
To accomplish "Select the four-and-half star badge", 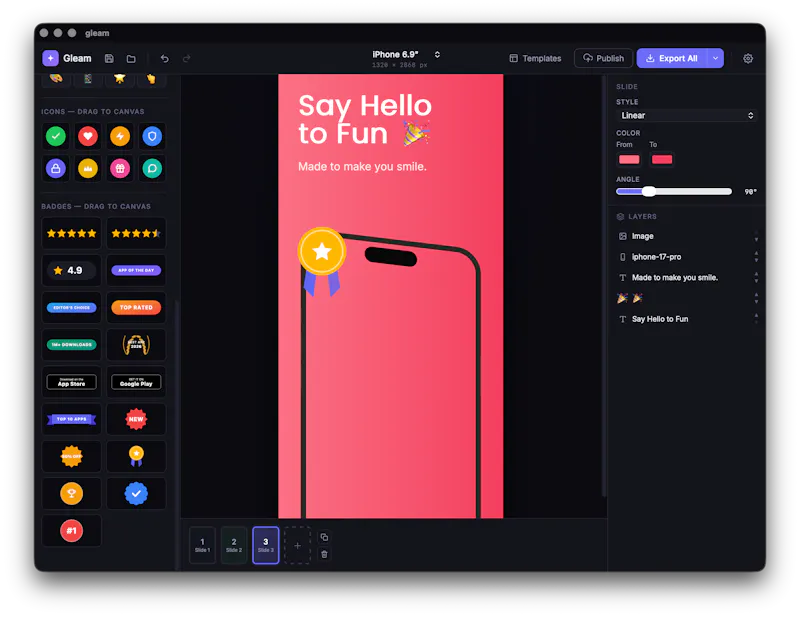I will pos(136,233).
